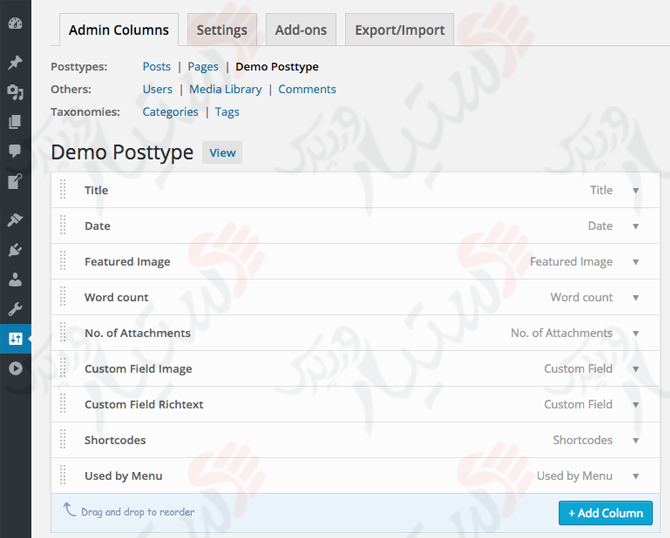Expand the Custom Field Image column arrow

pyautogui.click(x=636, y=369)
